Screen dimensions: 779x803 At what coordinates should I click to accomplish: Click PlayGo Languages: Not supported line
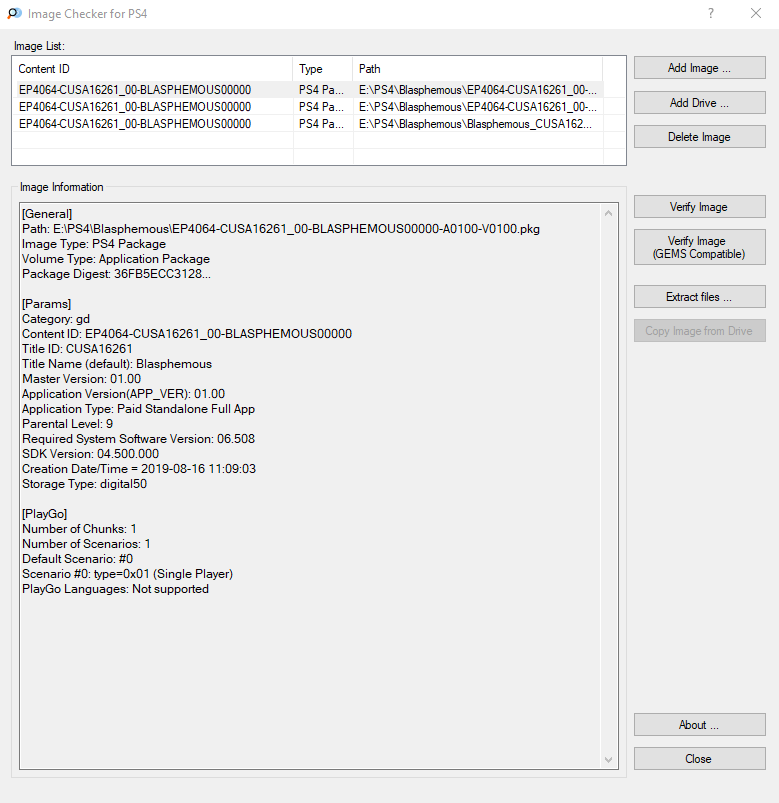tap(115, 589)
